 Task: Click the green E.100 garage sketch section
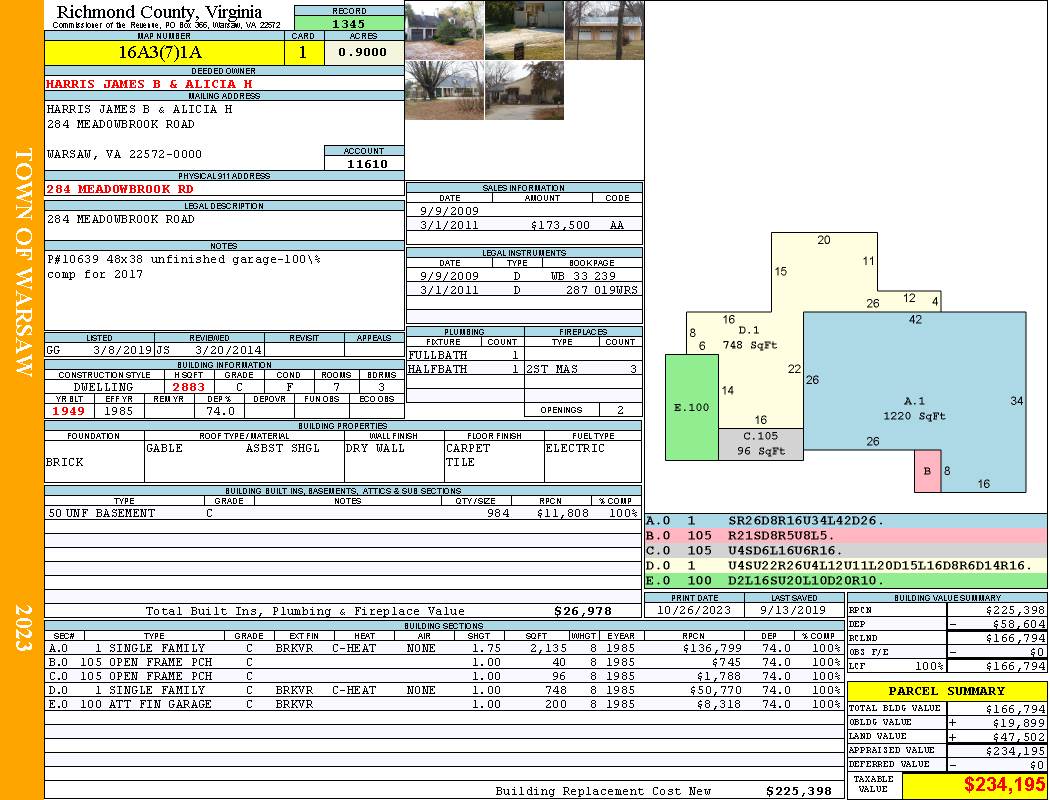(x=692, y=407)
